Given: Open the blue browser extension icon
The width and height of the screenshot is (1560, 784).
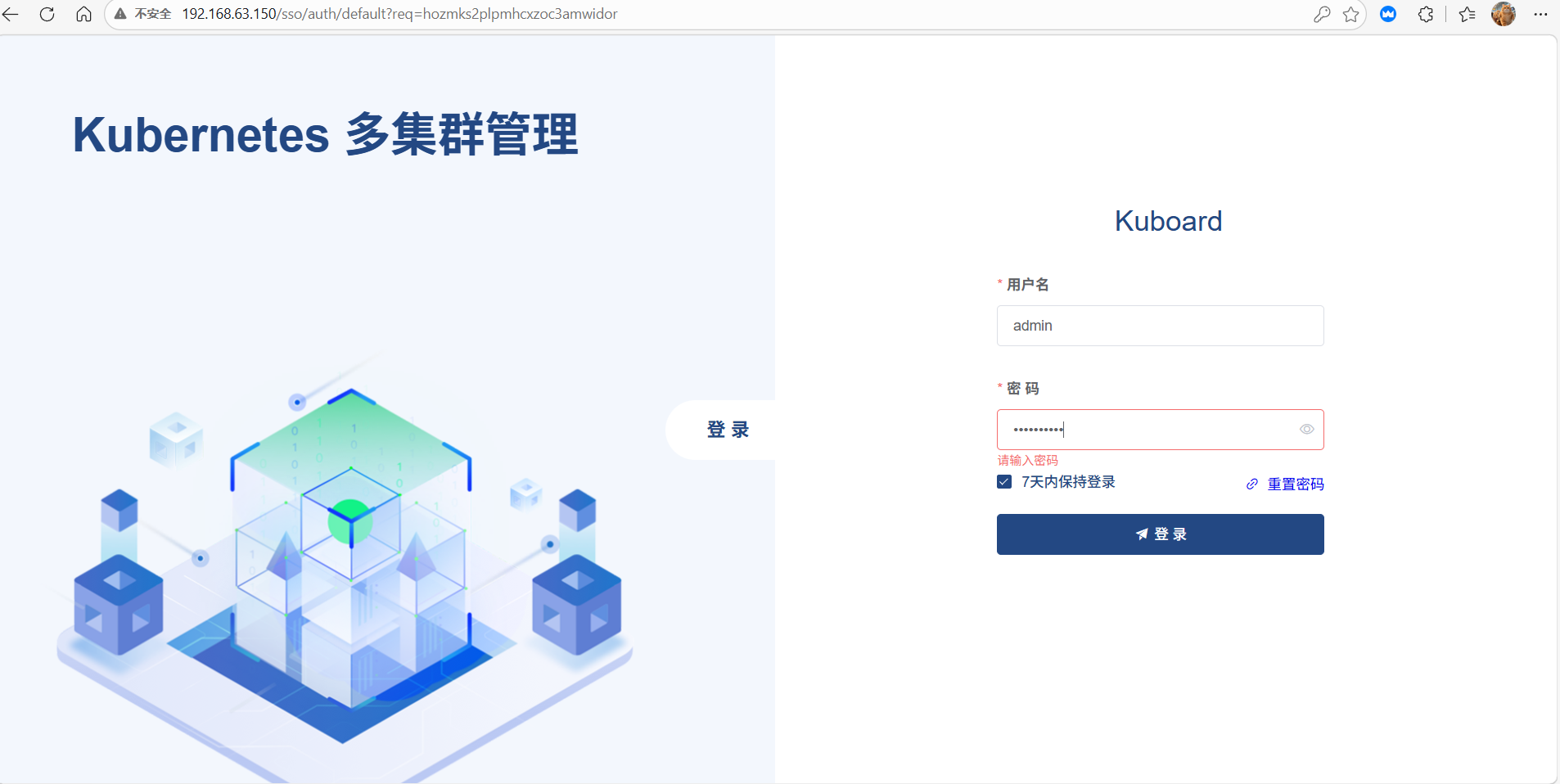Looking at the screenshot, I should point(1388,14).
